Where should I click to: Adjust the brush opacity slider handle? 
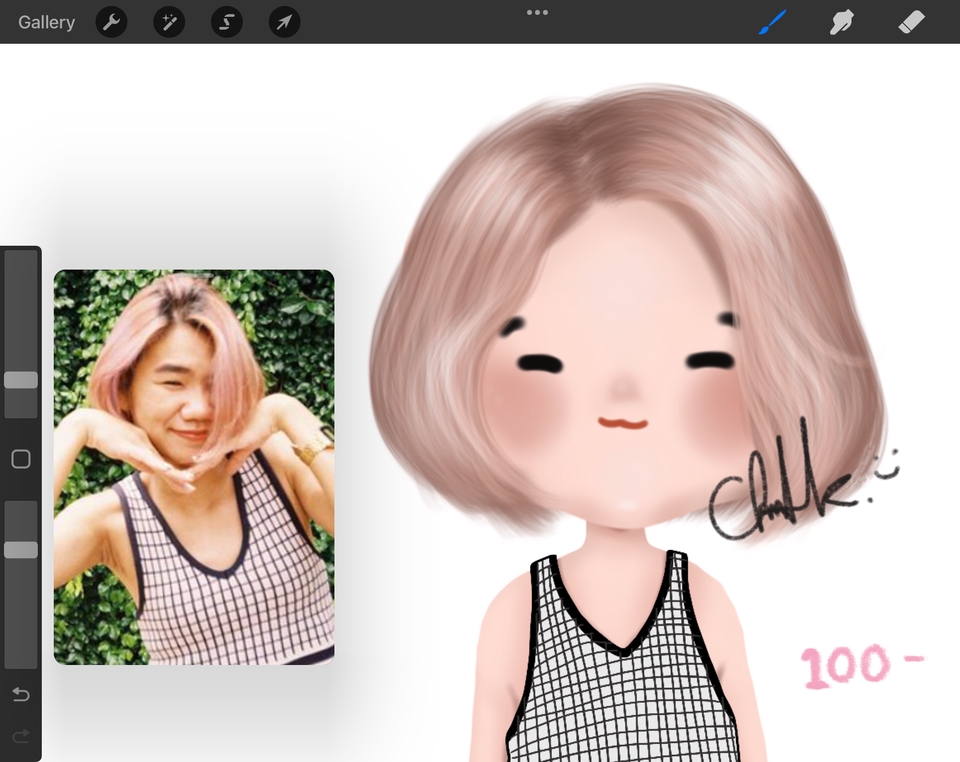21,550
